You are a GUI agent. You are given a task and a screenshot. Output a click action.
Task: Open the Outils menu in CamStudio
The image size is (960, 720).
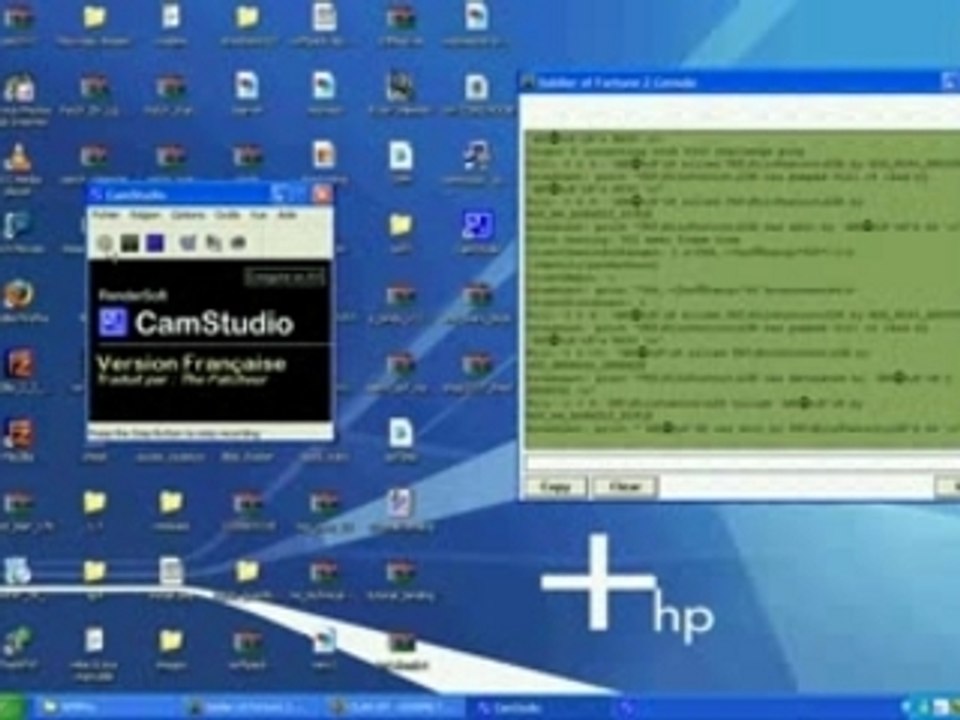click(x=227, y=216)
